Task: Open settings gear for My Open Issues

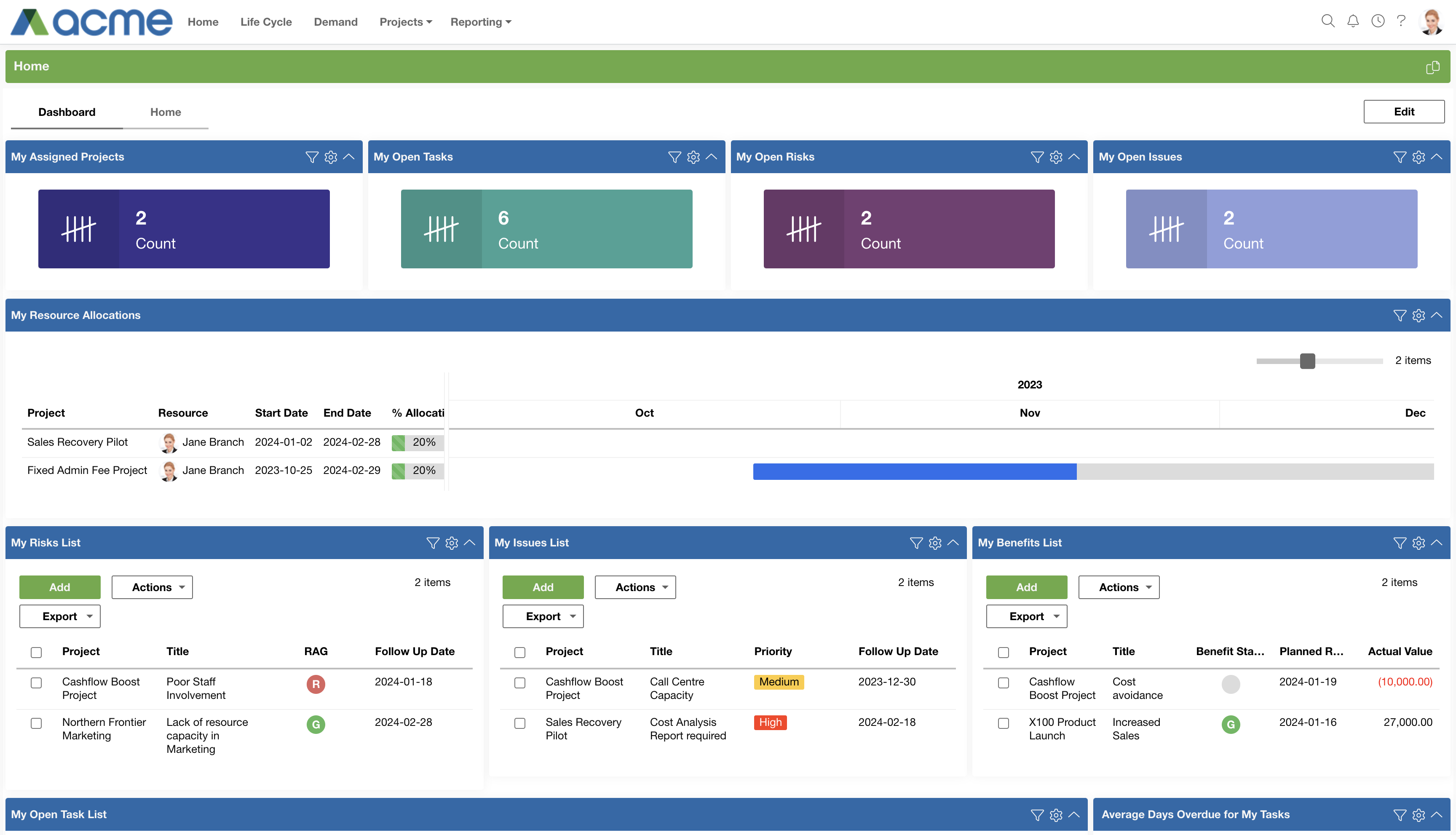Action: pyautogui.click(x=1419, y=157)
